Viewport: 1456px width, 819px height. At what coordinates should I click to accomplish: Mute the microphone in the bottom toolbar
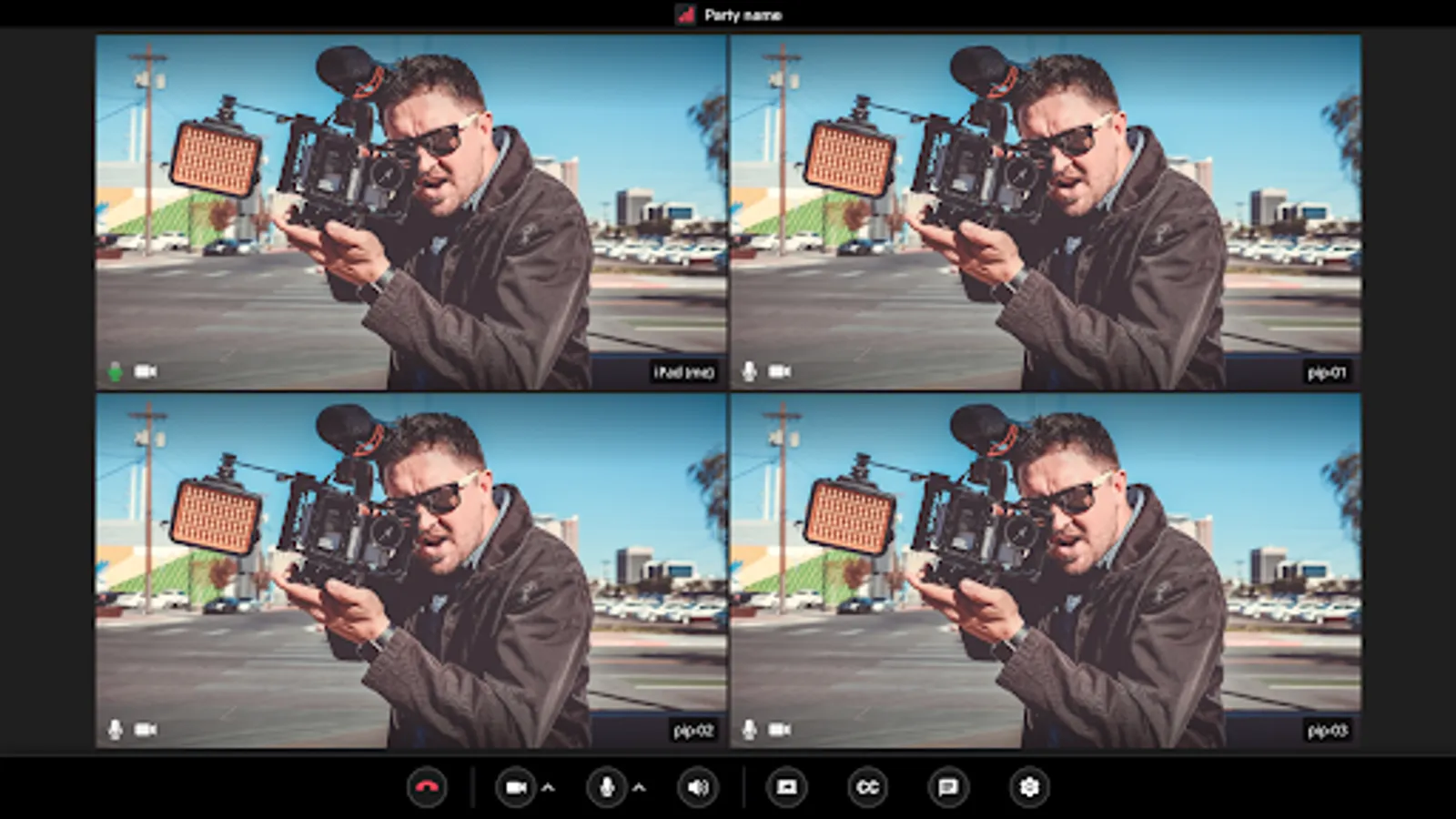coord(606,787)
